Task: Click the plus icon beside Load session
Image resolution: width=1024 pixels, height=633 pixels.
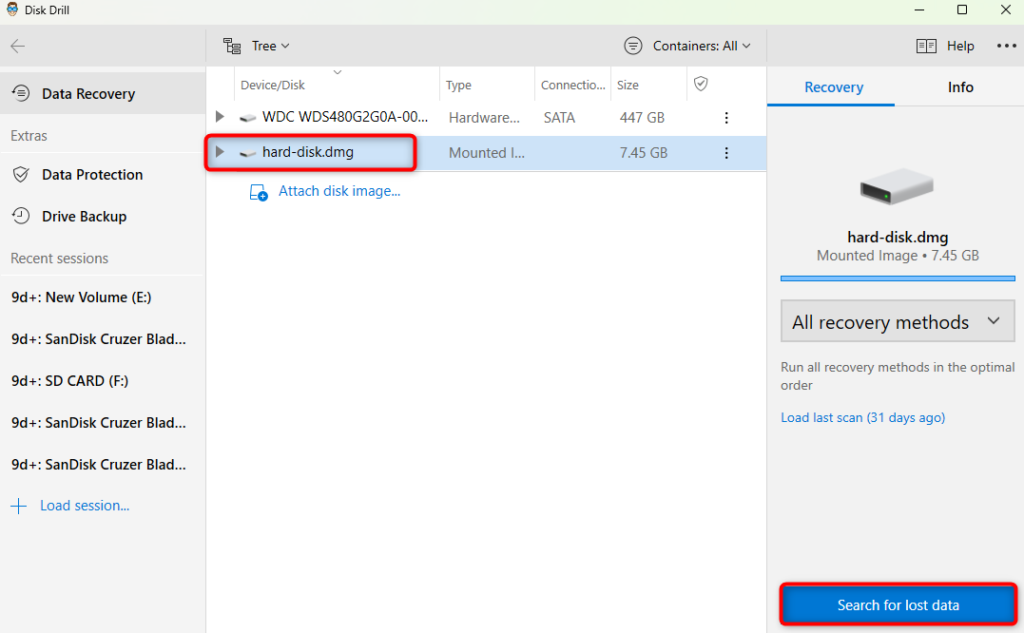Action: [x=20, y=505]
